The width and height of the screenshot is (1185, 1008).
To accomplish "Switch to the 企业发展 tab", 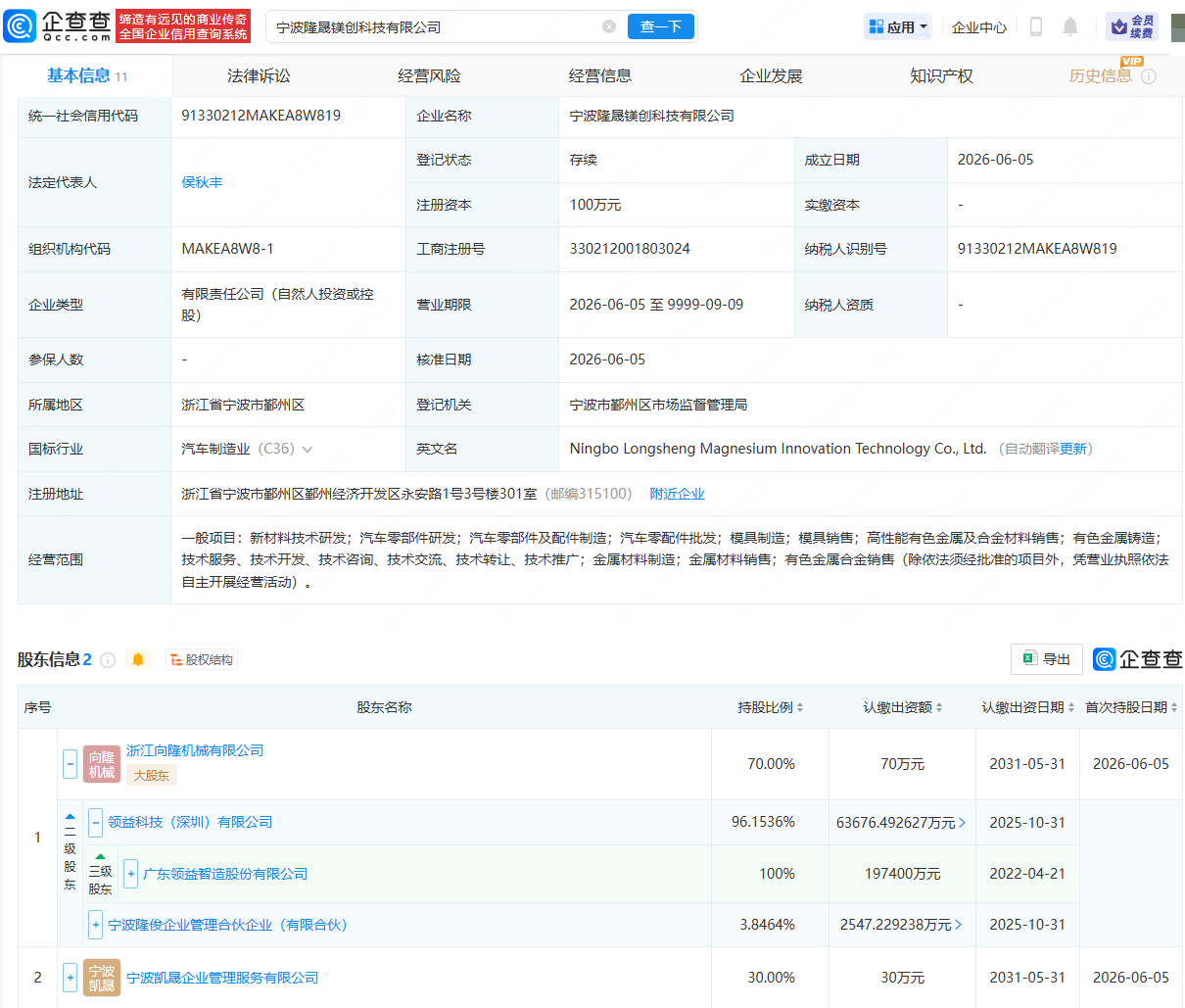I will click(771, 75).
